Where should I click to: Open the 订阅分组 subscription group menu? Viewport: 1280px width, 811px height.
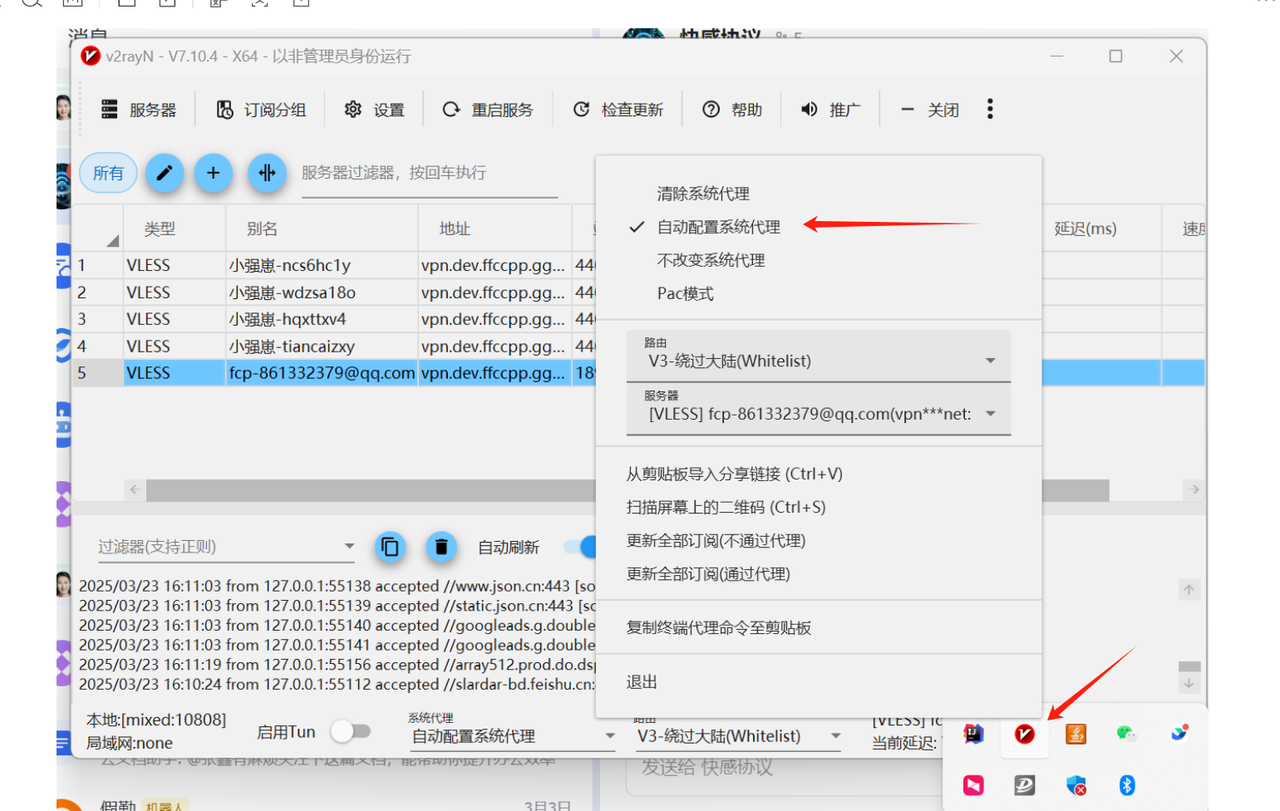262,110
